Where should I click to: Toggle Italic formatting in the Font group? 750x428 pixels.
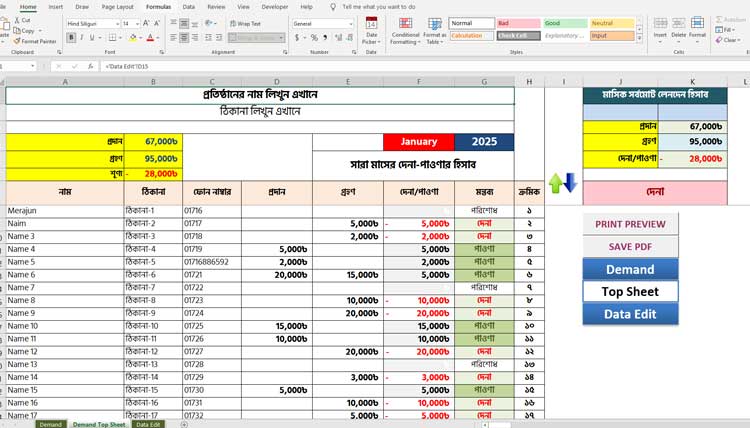pos(81,38)
